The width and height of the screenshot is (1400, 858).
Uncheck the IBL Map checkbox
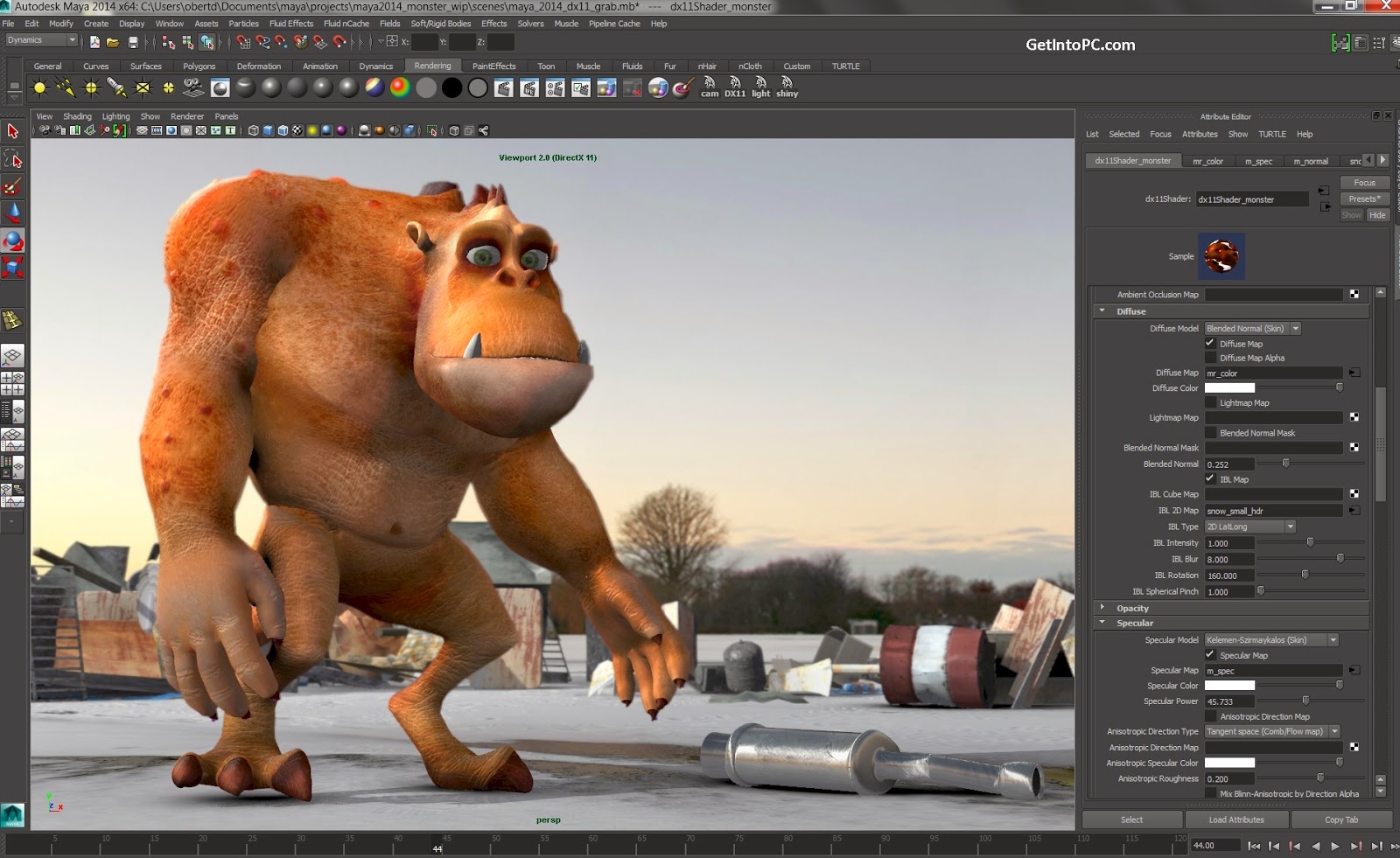tap(1210, 478)
